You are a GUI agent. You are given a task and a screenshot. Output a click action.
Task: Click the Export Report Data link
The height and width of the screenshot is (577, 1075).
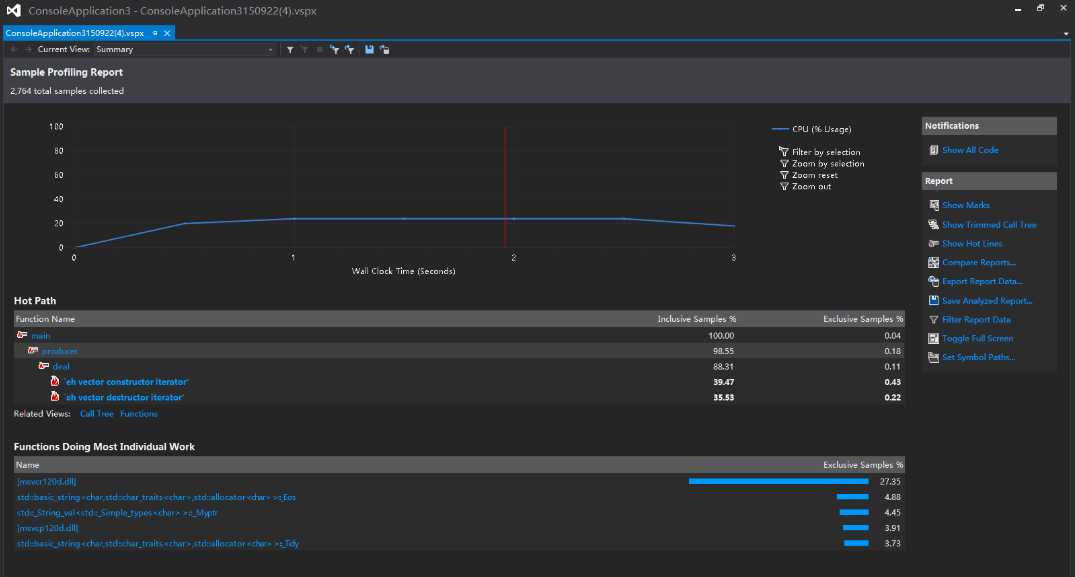click(982, 282)
